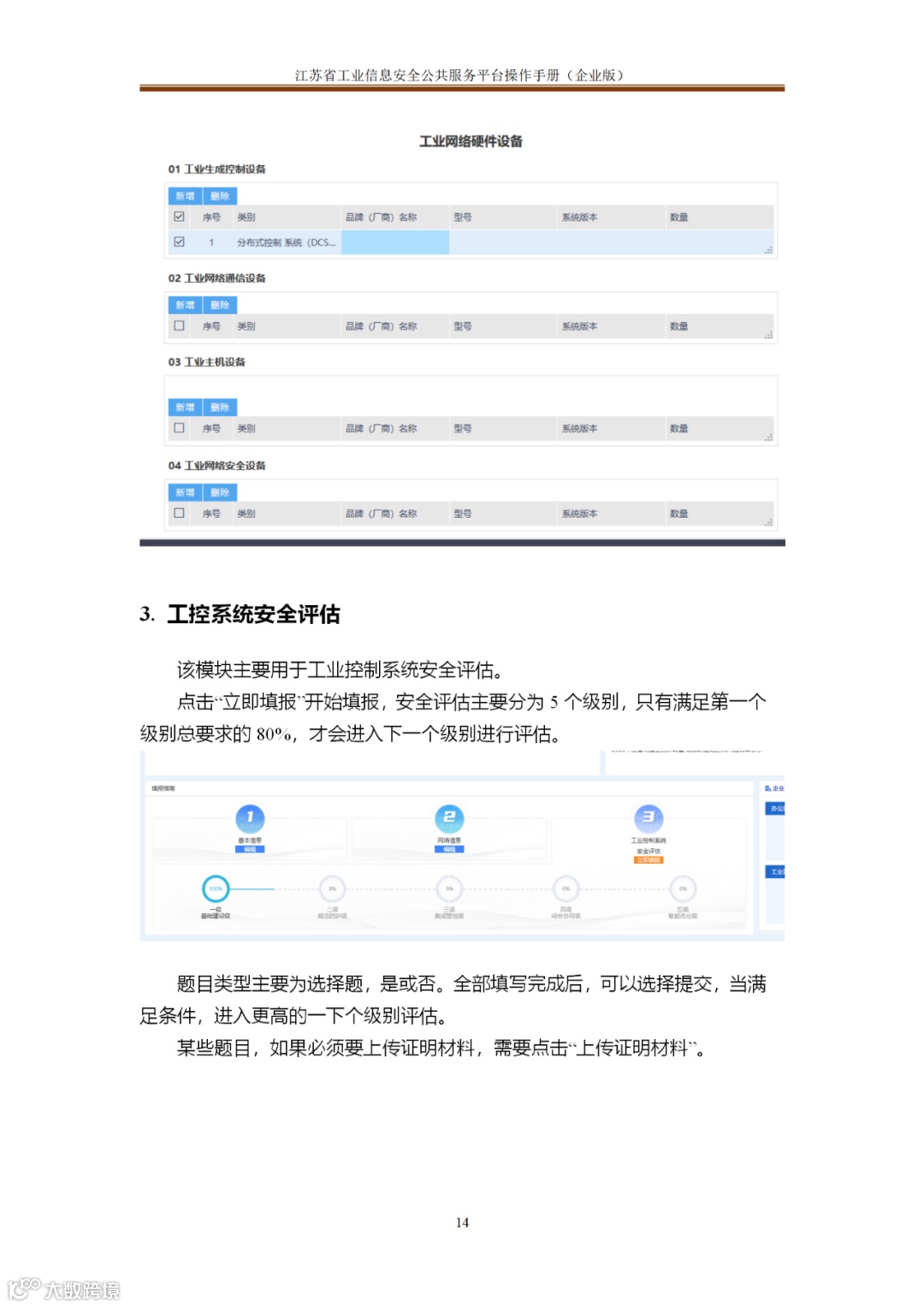The width and height of the screenshot is (924, 1307).
Task: Click row number 1 cell in section 01
Action: click(x=211, y=242)
